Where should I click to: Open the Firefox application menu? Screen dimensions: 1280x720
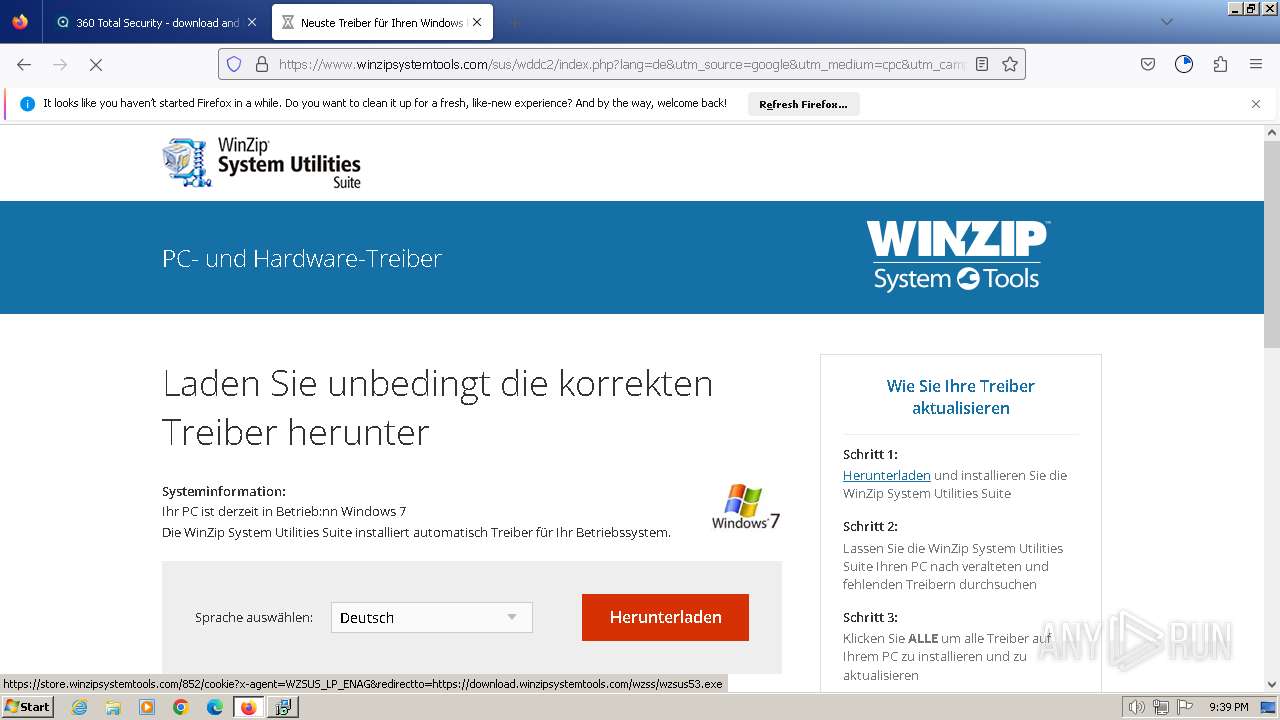pos(1256,64)
